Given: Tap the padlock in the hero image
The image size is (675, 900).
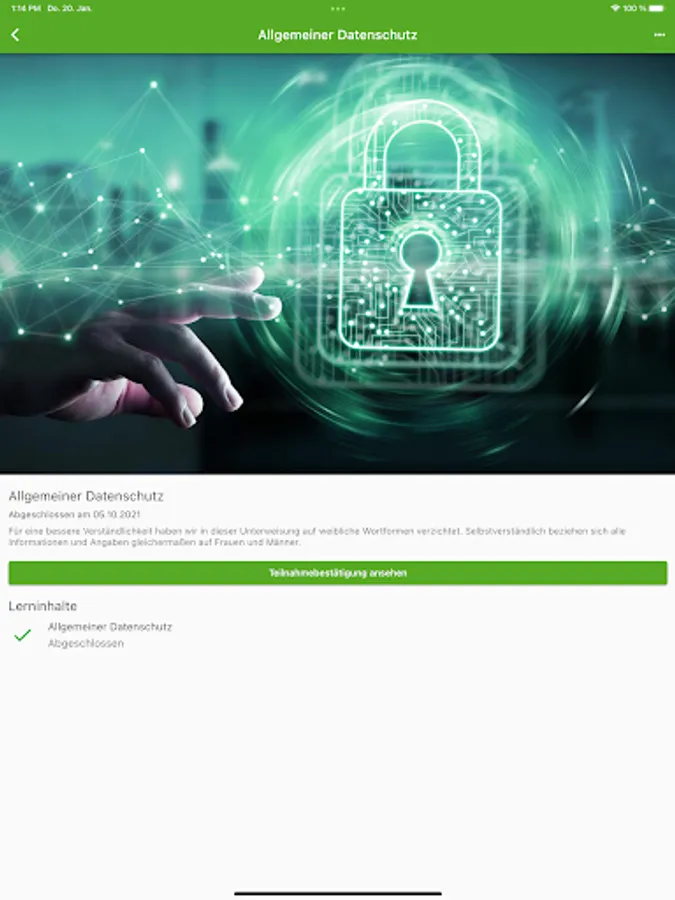Looking at the screenshot, I should pos(421,231).
